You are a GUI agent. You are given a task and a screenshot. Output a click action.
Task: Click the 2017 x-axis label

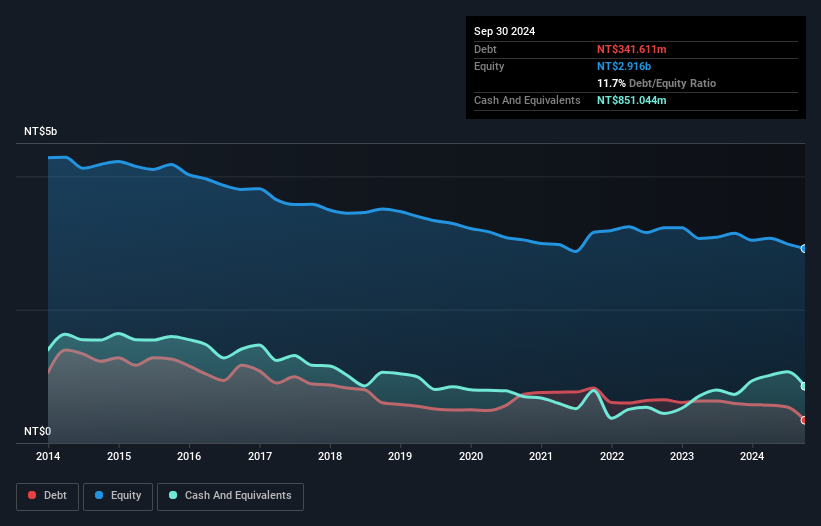click(x=260, y=456)
